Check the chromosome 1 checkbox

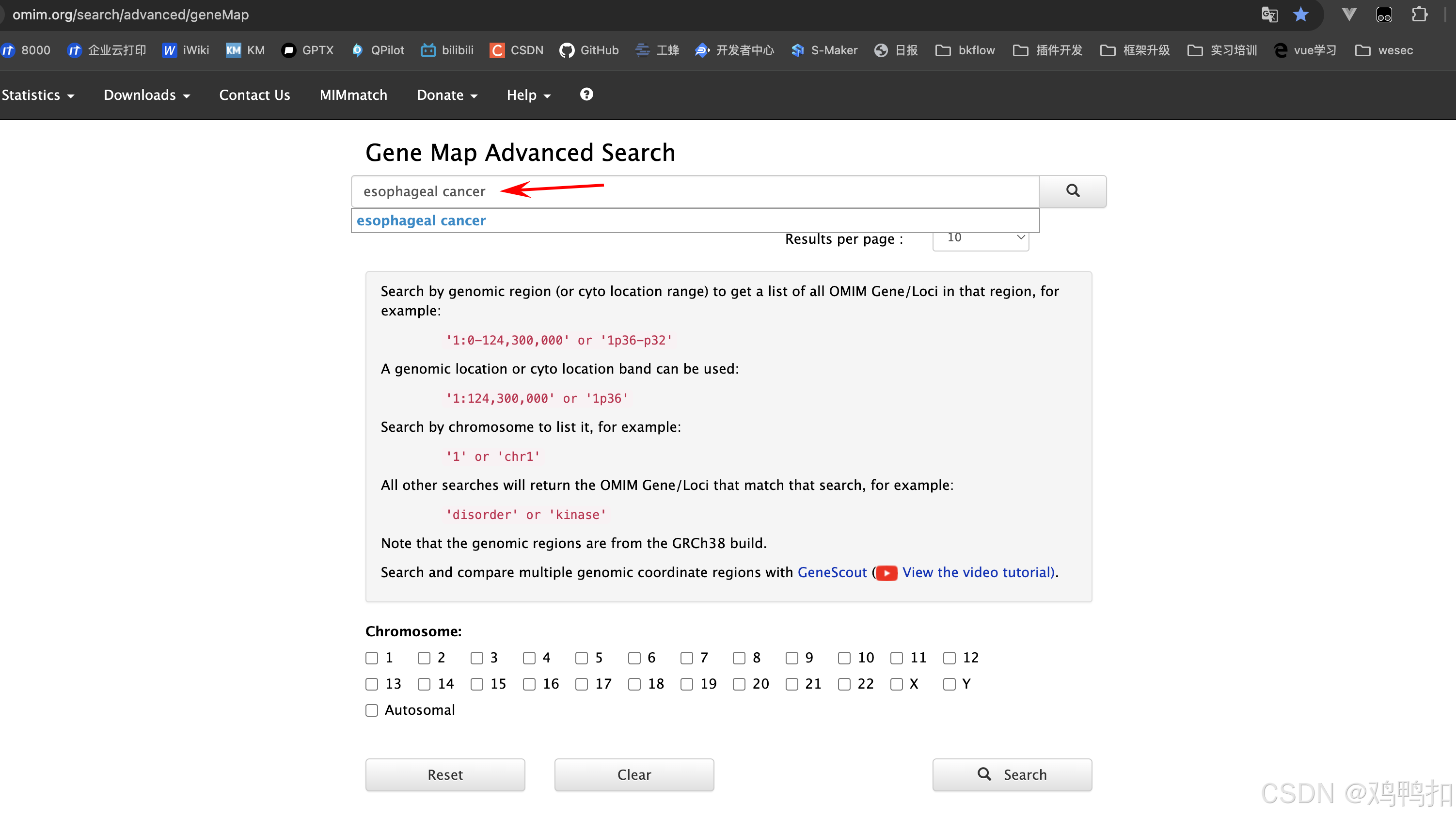click(371, 658)
